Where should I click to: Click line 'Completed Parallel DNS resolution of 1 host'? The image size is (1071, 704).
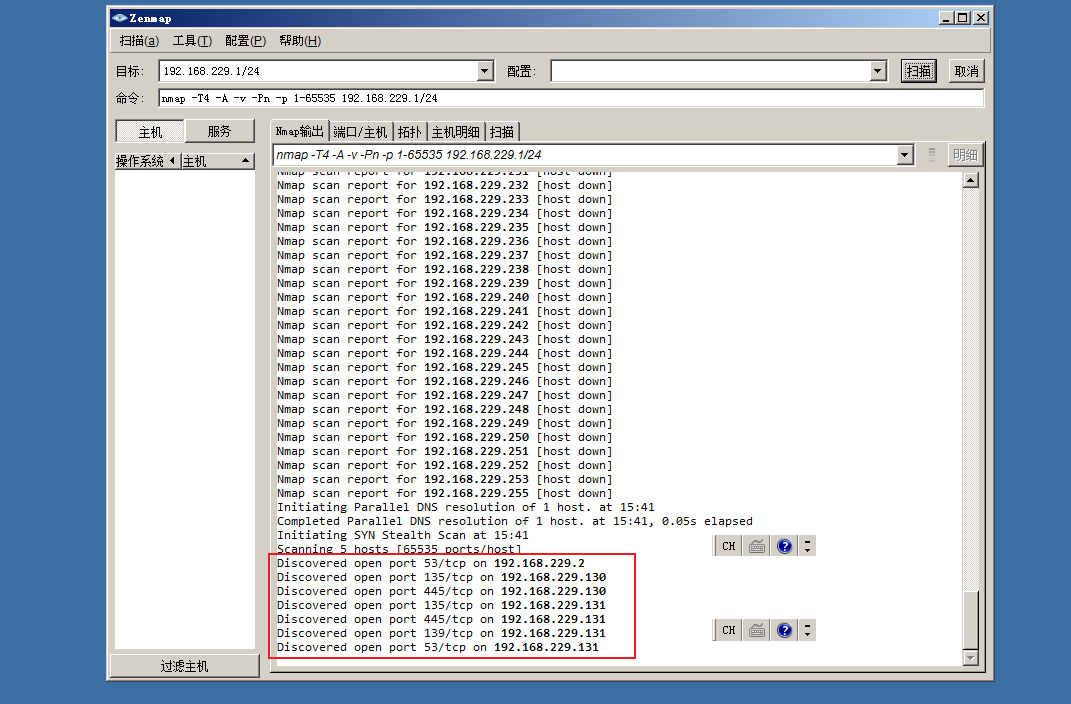[515, 522]
